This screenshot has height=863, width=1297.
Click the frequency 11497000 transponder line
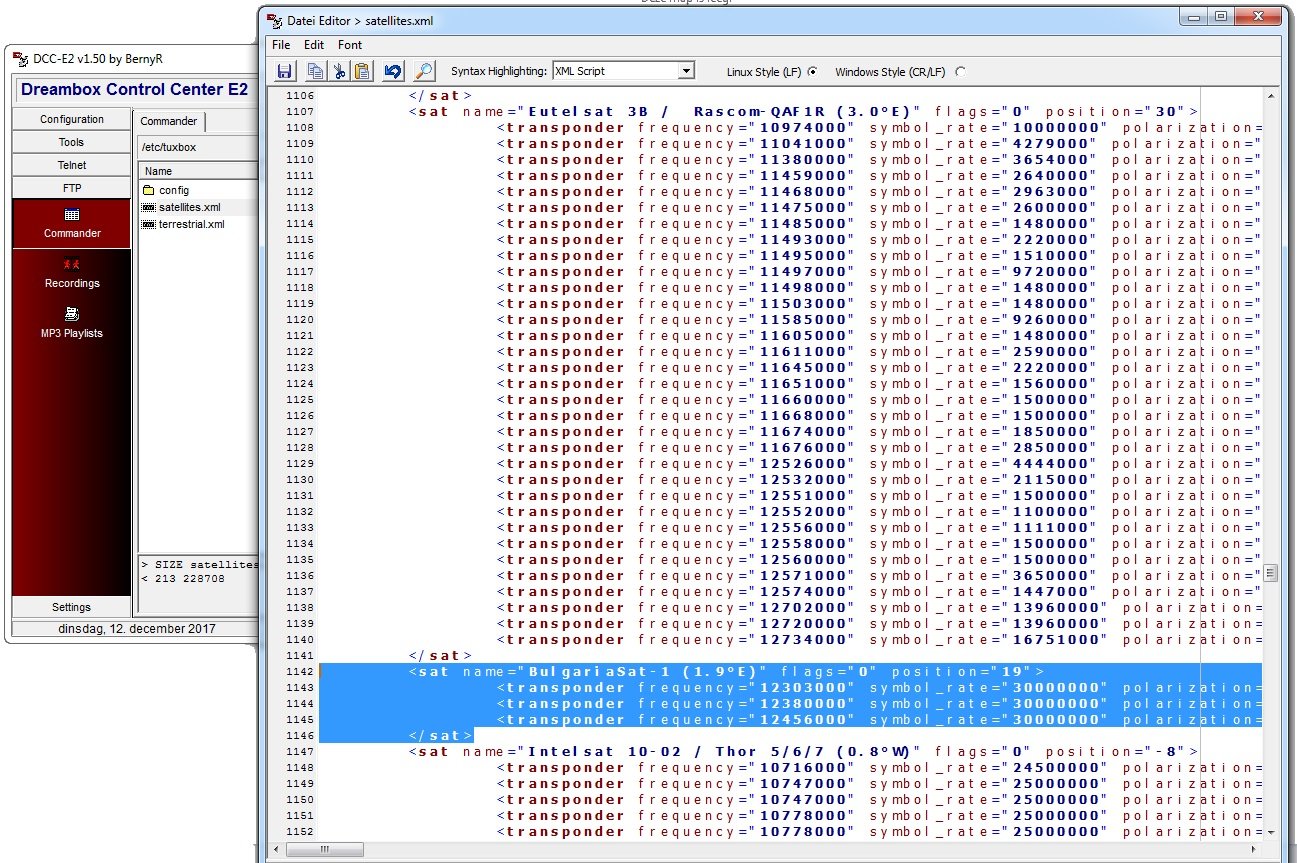[878, 271]
